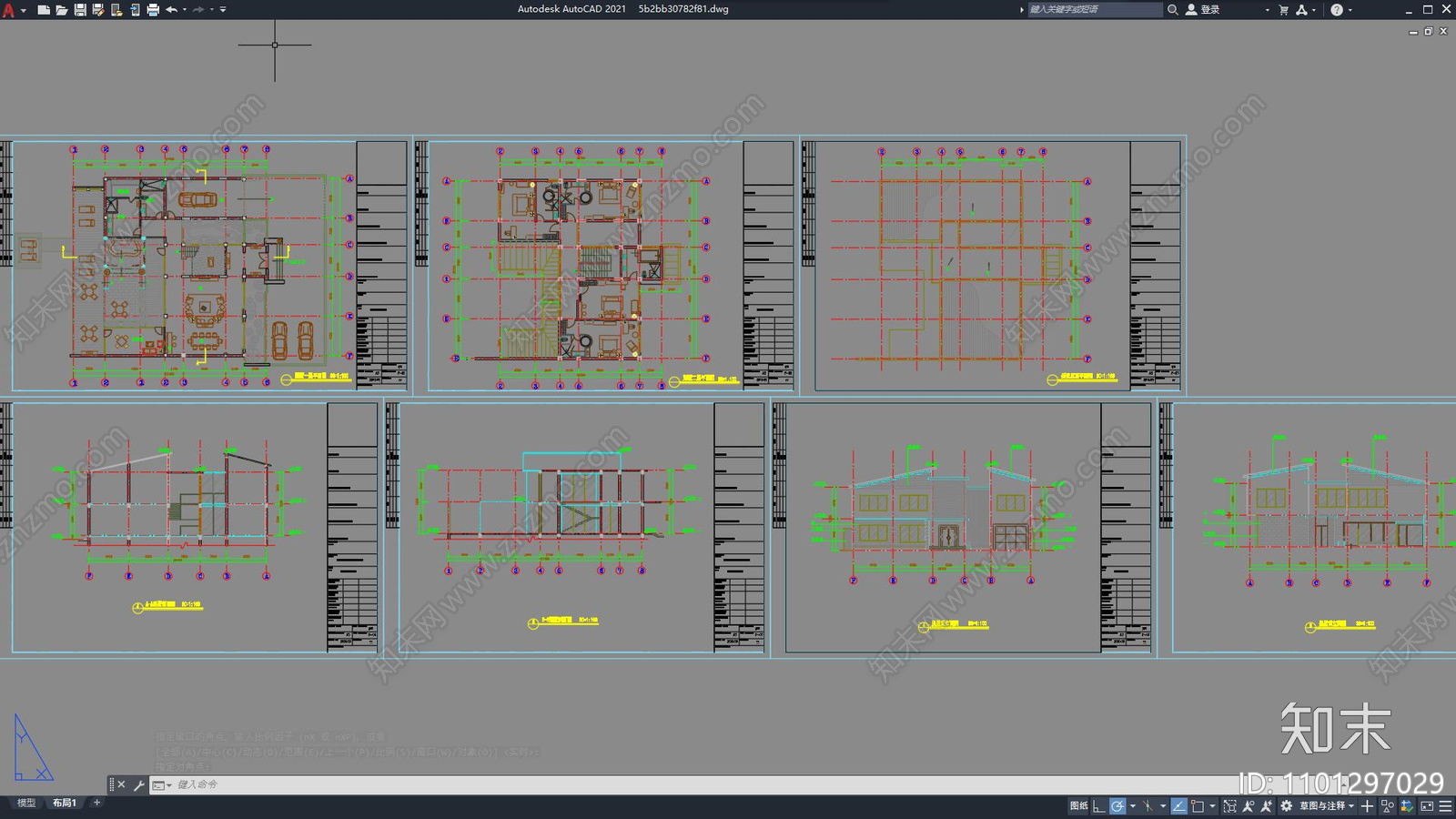The width and height of the screenshot is (1456, 819).
Task: Click the Undo arrow icon
Action: (x=171, y=10)
